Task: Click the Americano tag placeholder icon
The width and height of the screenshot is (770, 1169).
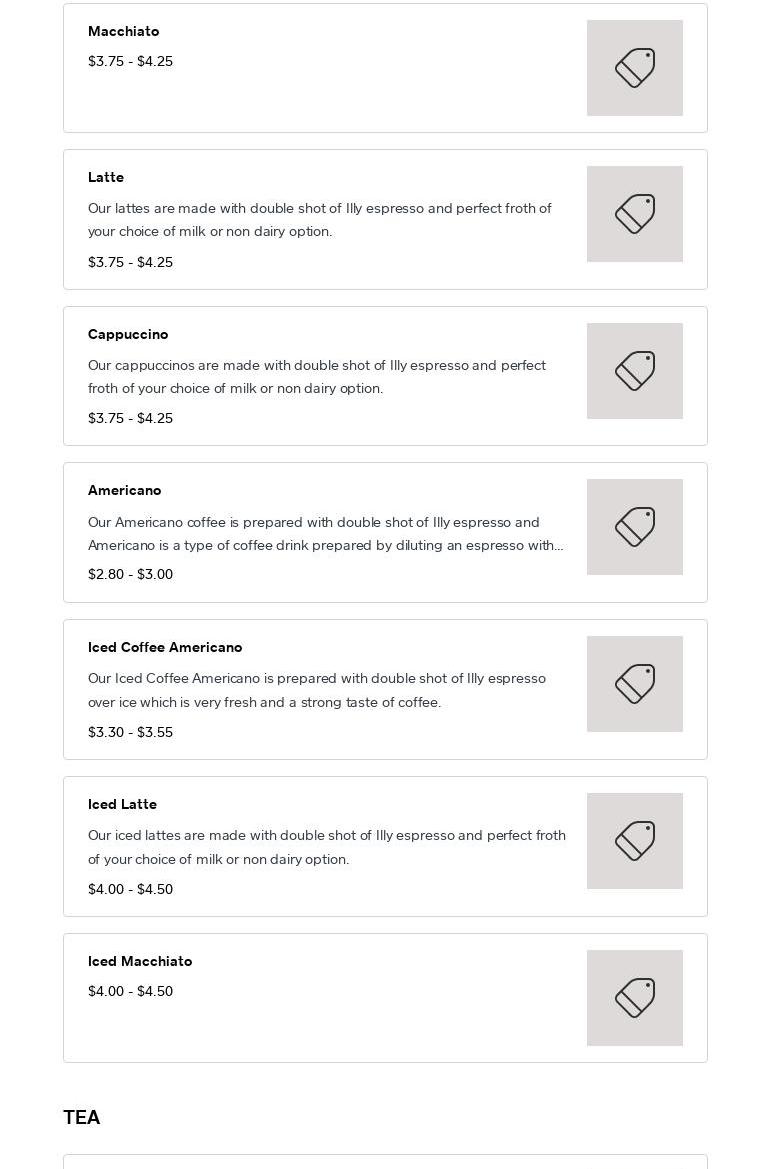Action: click(x=634, y=527)
